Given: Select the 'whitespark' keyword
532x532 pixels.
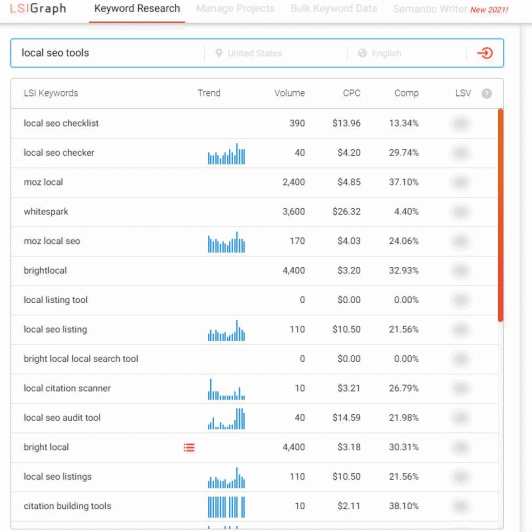Looking at the screenshot, I should (x=46, y=212).
